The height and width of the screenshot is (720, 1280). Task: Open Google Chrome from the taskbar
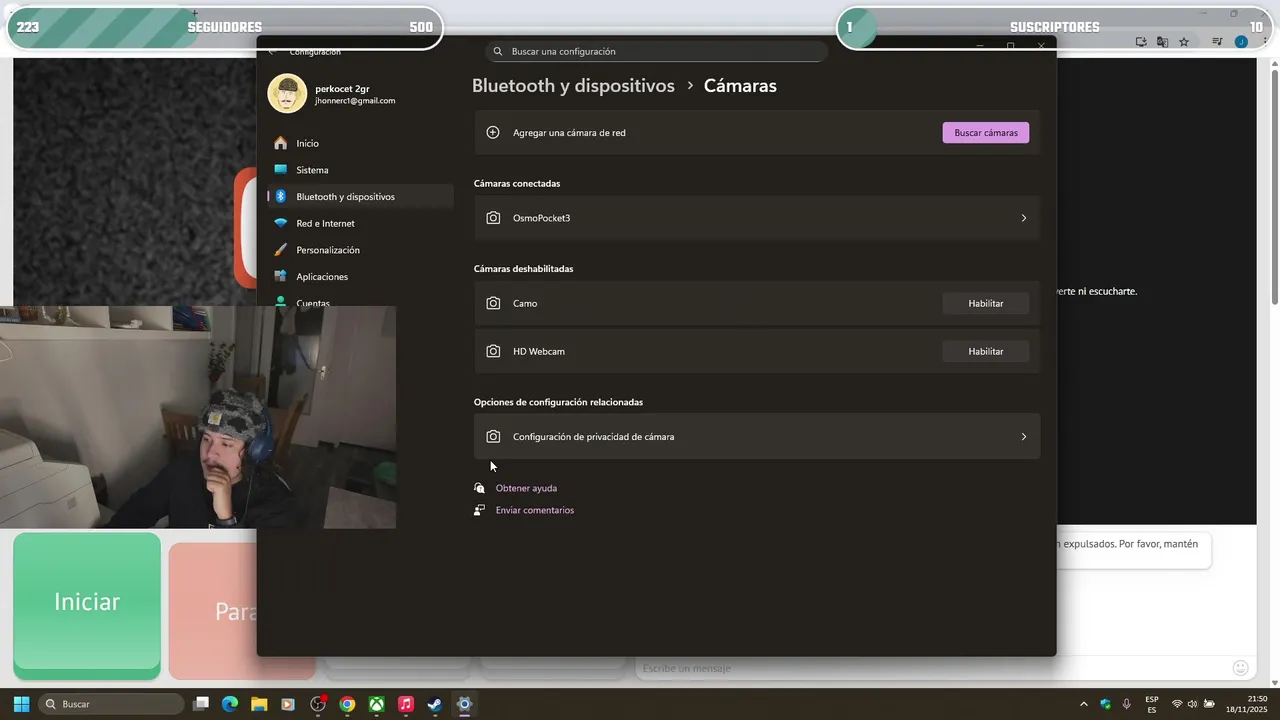[x=347, y=704]
